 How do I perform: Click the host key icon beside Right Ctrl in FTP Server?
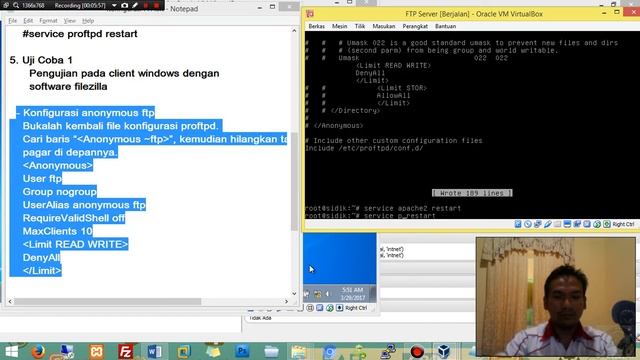(x=607, y=224)
